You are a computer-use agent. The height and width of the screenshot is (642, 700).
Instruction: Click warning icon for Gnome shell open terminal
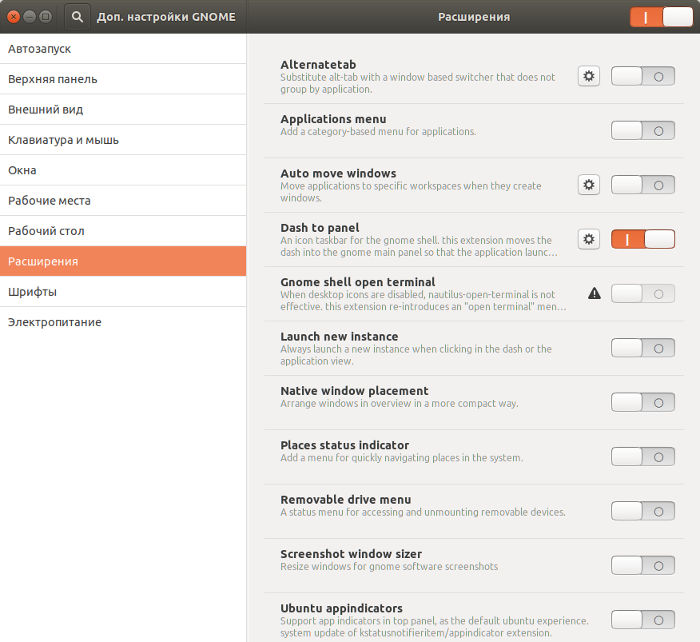pos(594,293)
